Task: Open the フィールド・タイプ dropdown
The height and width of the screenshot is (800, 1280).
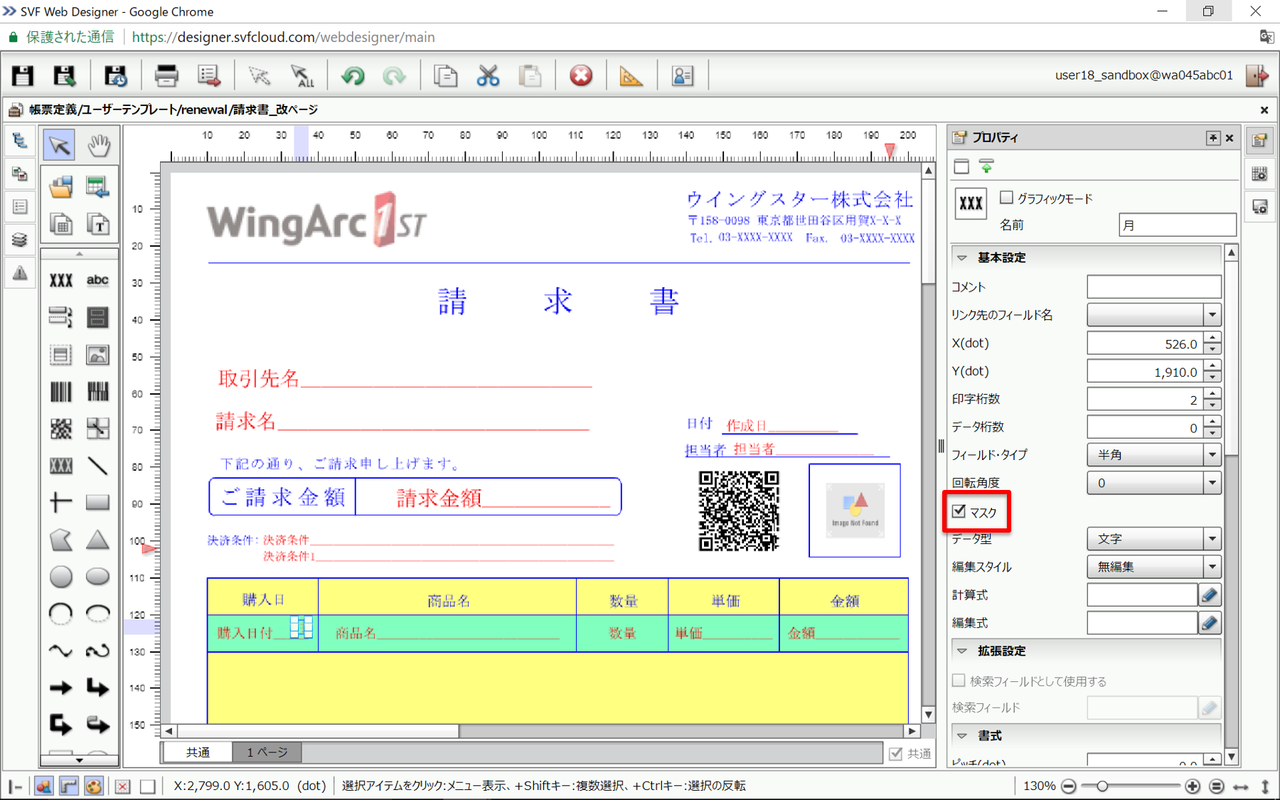Action: pyautogui.click(x=1210, y=454)
